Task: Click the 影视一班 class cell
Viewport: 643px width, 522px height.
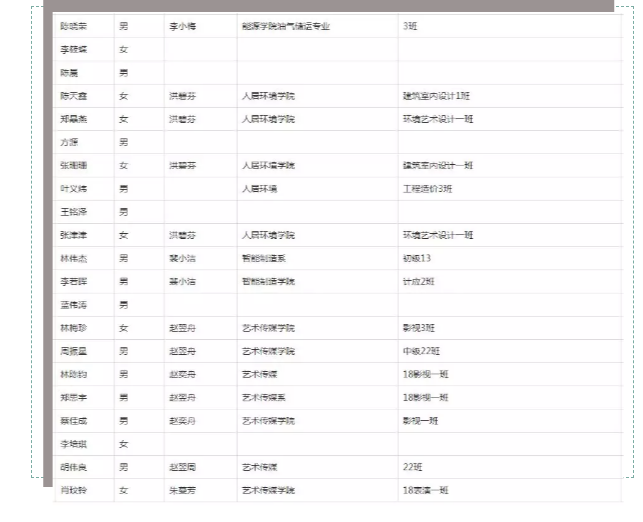Action: [x=510, y=421]
